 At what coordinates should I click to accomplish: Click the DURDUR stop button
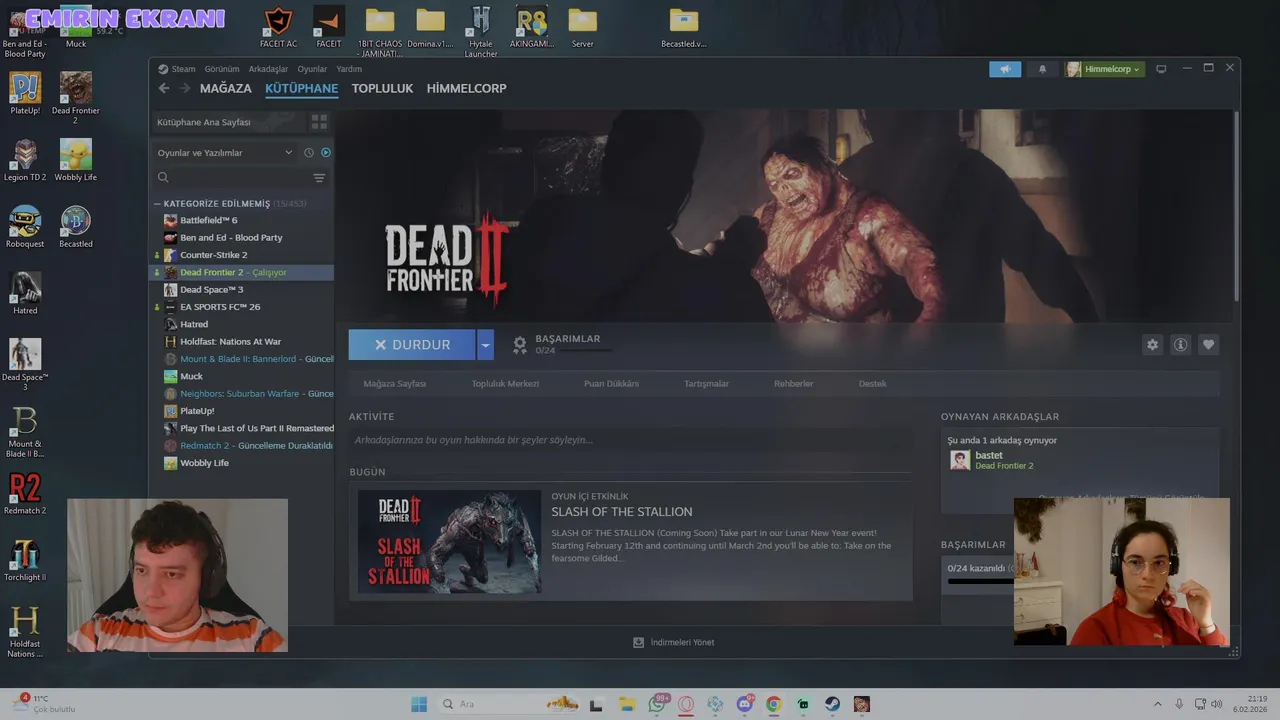click(x=412, y=344)
